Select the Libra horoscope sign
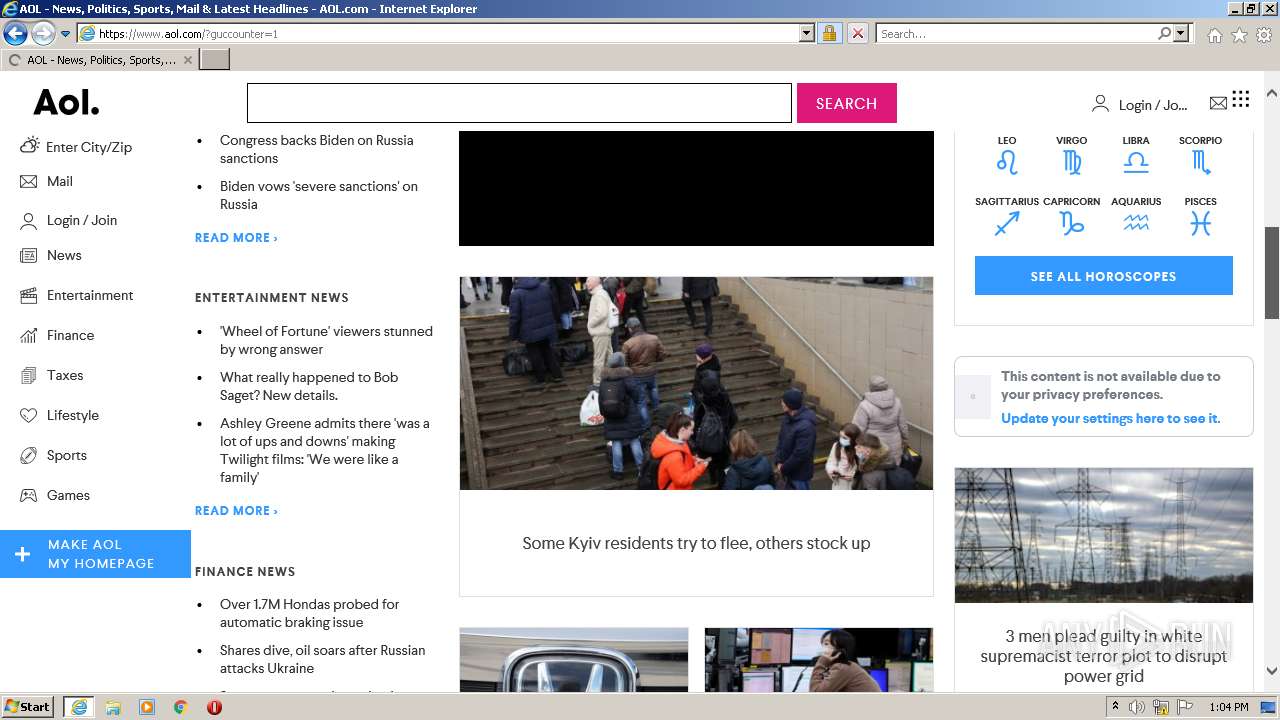The height and width of the screenshot is (720, 1280). 1136,155
